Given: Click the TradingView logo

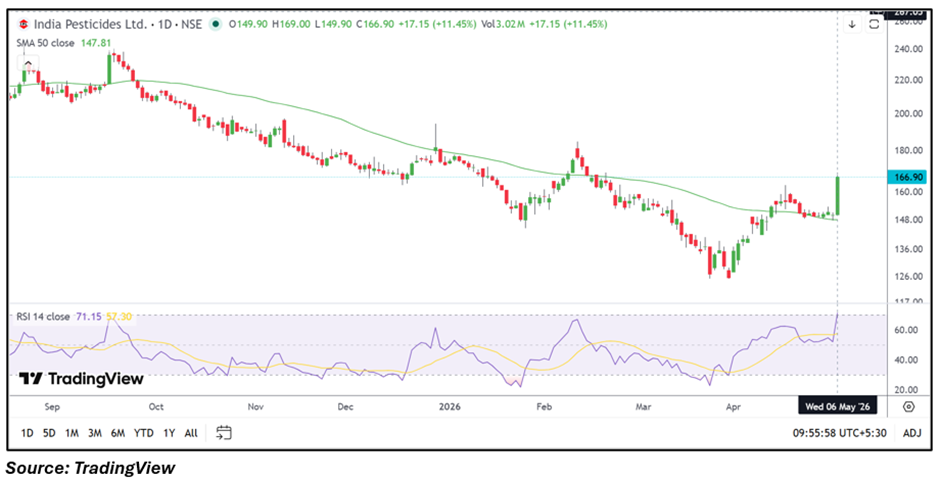Looking at the screenshot, I should point(81,379).
